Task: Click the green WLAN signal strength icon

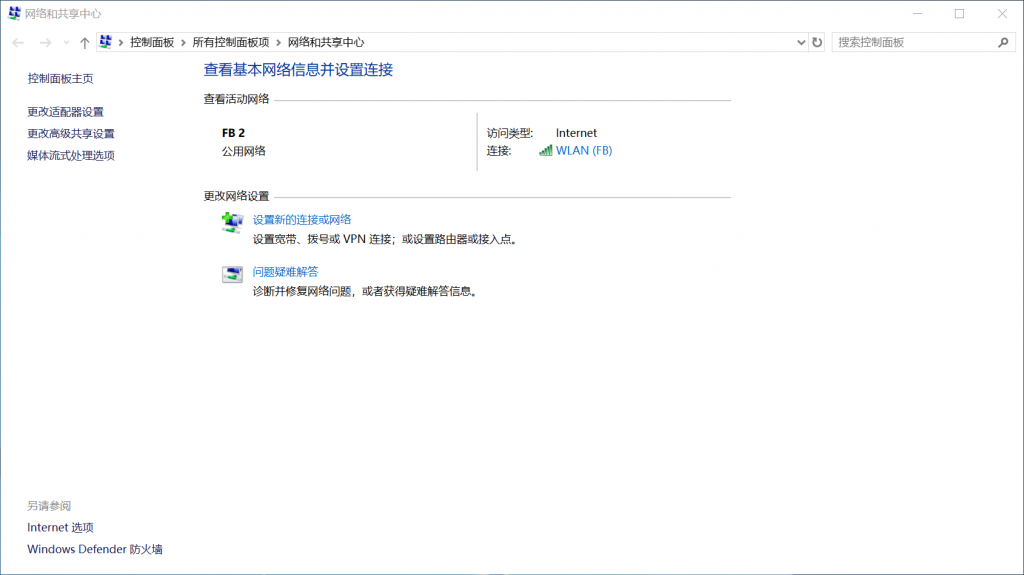Action: click(x=545, y=150)
